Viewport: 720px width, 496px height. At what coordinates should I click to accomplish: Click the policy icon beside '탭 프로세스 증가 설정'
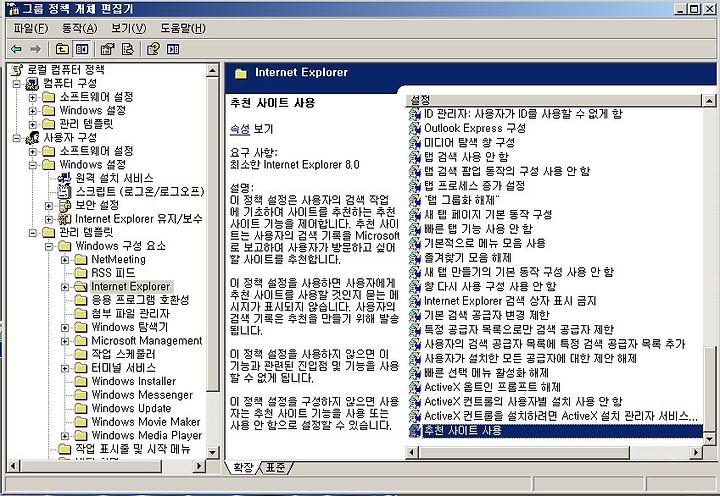(x=415, y=186)
